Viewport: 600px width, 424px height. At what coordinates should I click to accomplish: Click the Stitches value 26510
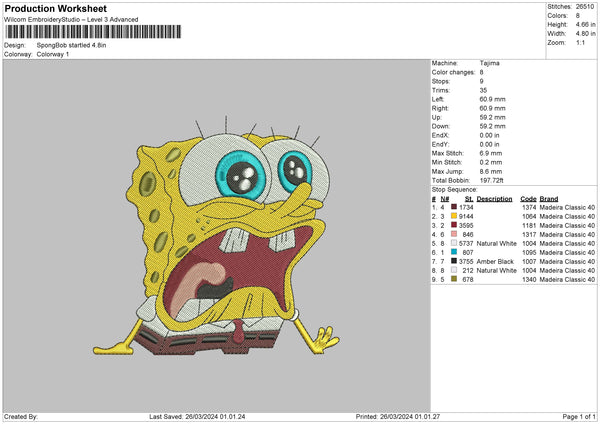tap(585, 7)
